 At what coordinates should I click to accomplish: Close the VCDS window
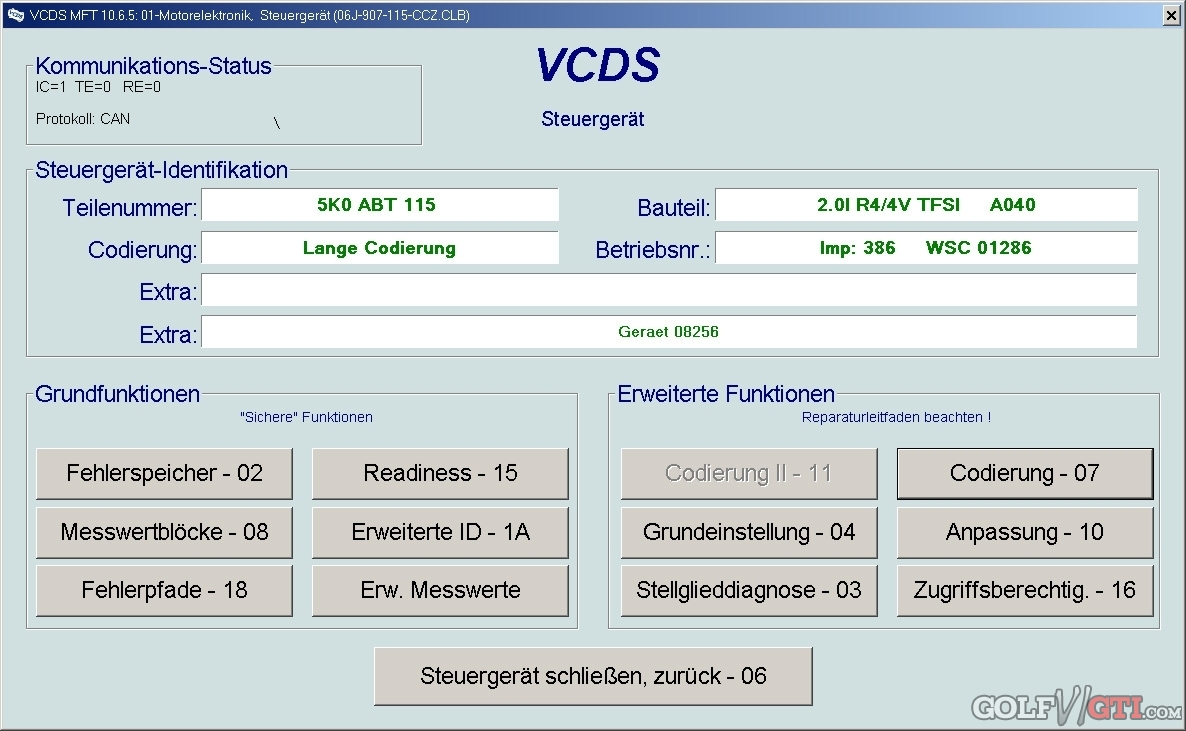(1171, 15)
